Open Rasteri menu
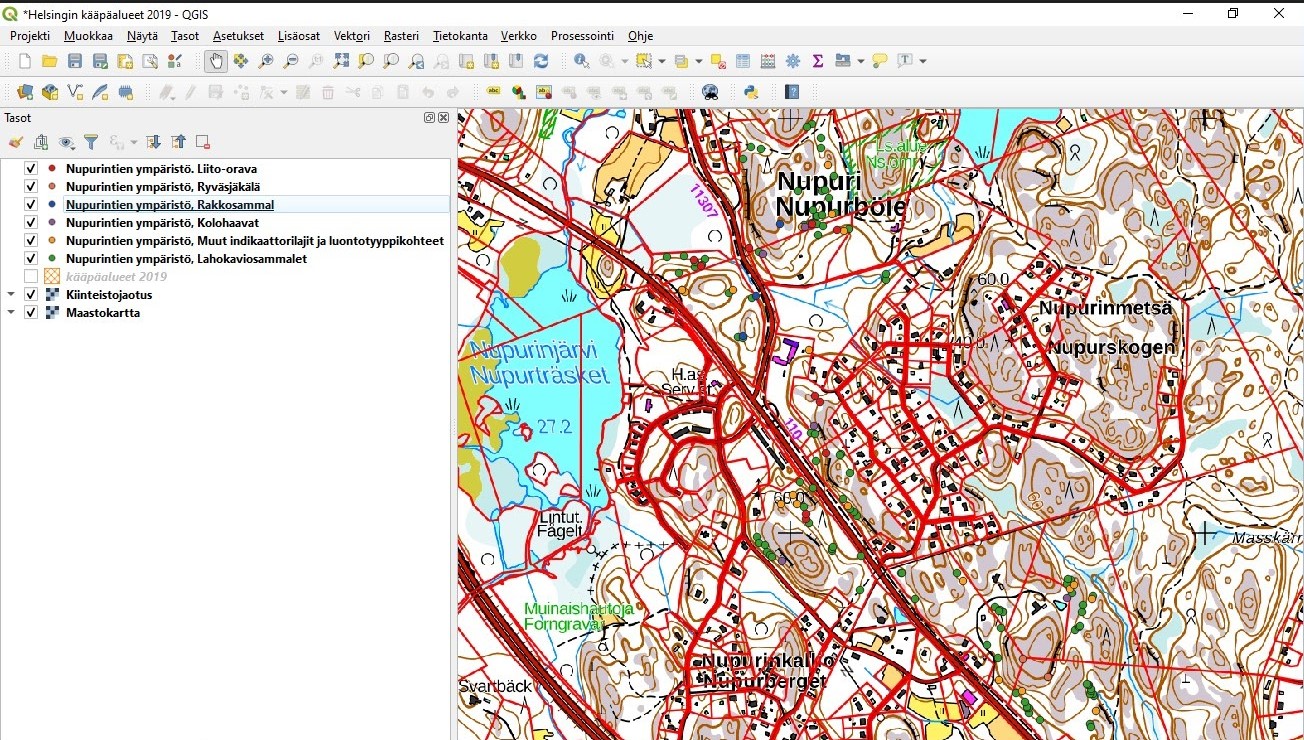Screen dimensions: 1304x740 (x=401, y=36)
